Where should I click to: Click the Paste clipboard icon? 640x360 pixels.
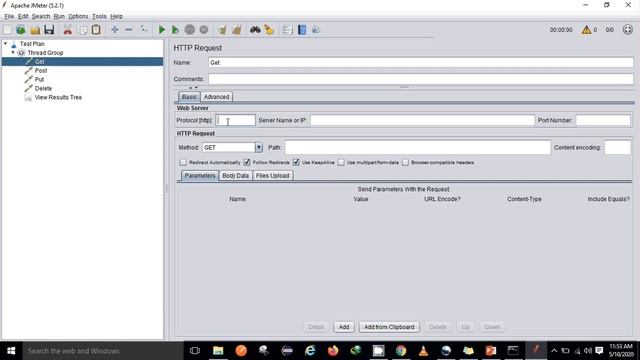pyautogui.click(x=96, y=30)
